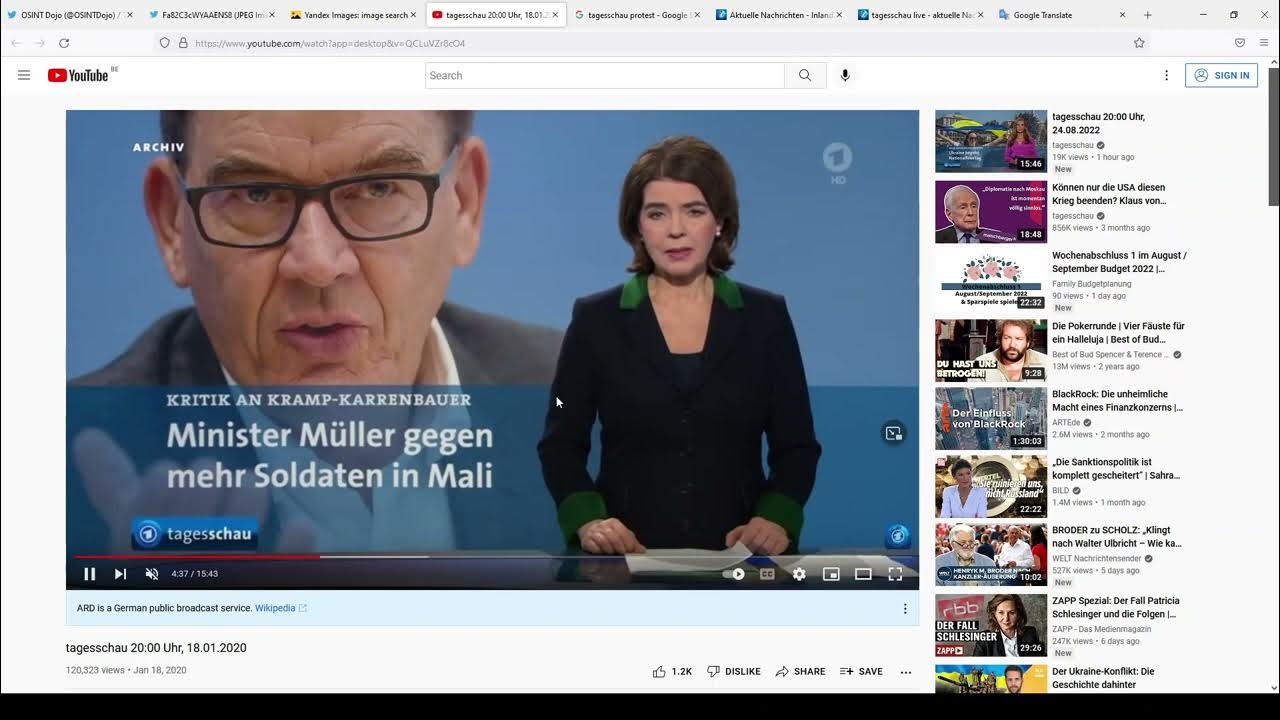Image resolution: width=1280 pixels, height=720 pixels.
Task: Open more actions ellipsis below video
Action: click(x=906, y=672)
